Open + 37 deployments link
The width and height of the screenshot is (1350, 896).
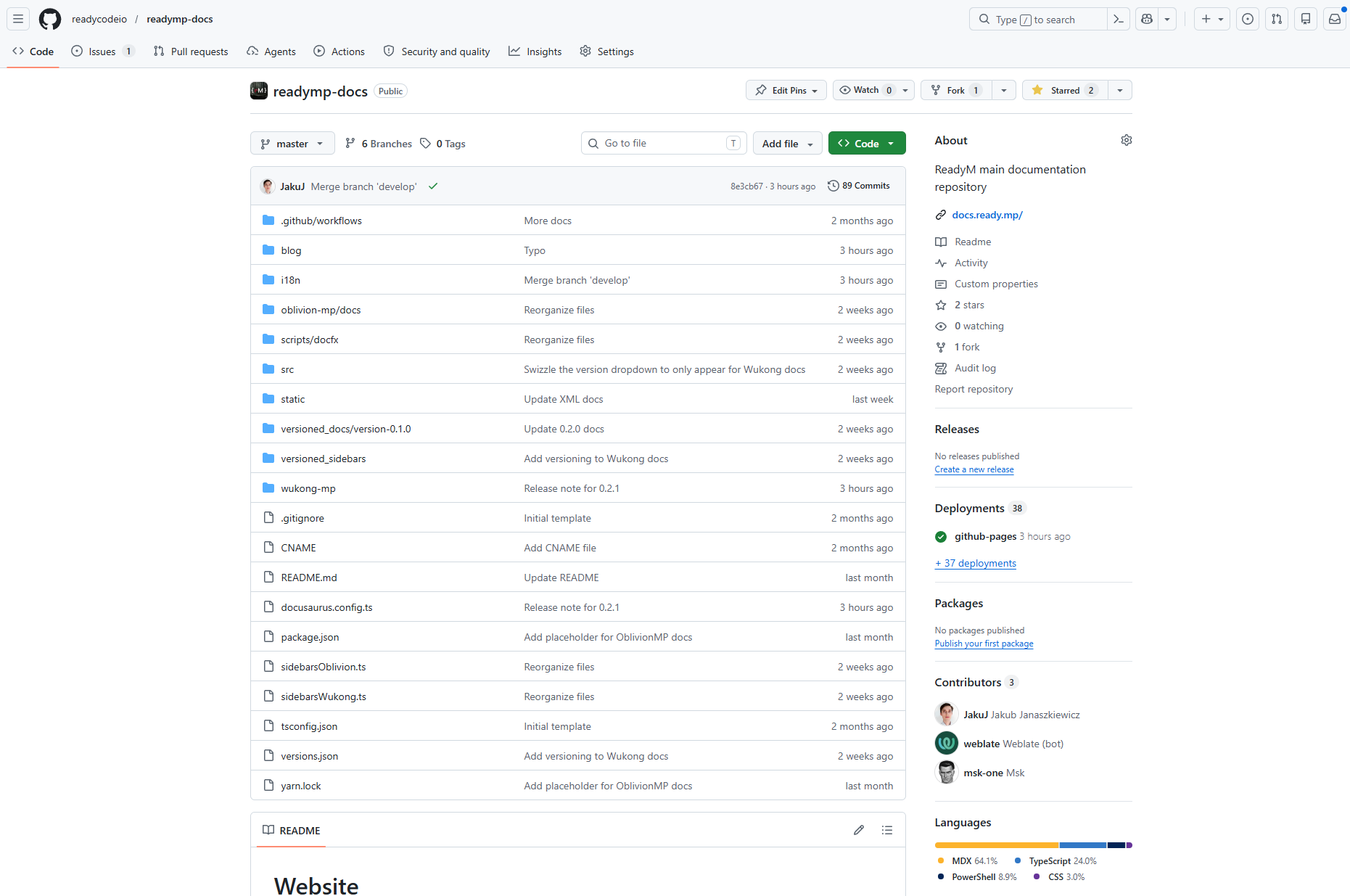(x=976, y=563)
